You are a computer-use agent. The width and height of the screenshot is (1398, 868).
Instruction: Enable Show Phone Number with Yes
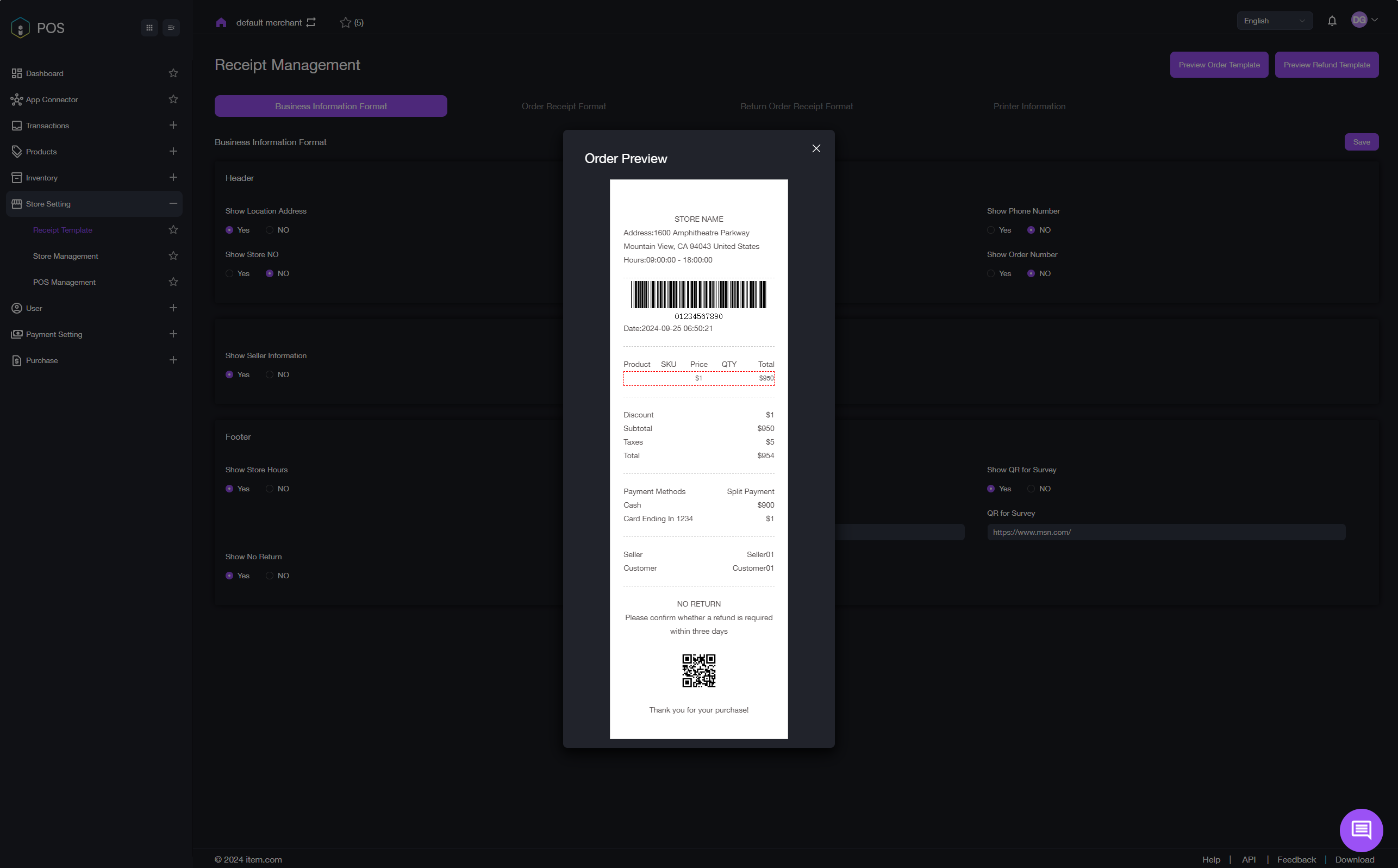point(990,229)
